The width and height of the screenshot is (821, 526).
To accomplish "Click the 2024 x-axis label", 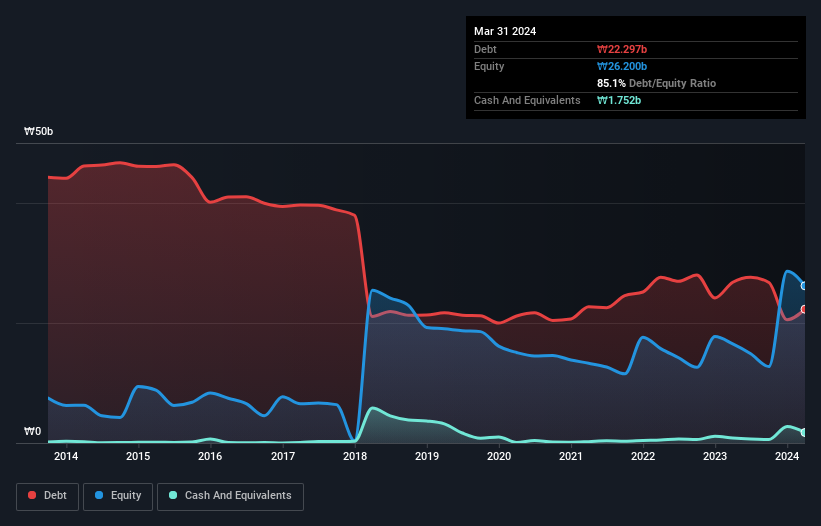I will (x=787, y=456).
